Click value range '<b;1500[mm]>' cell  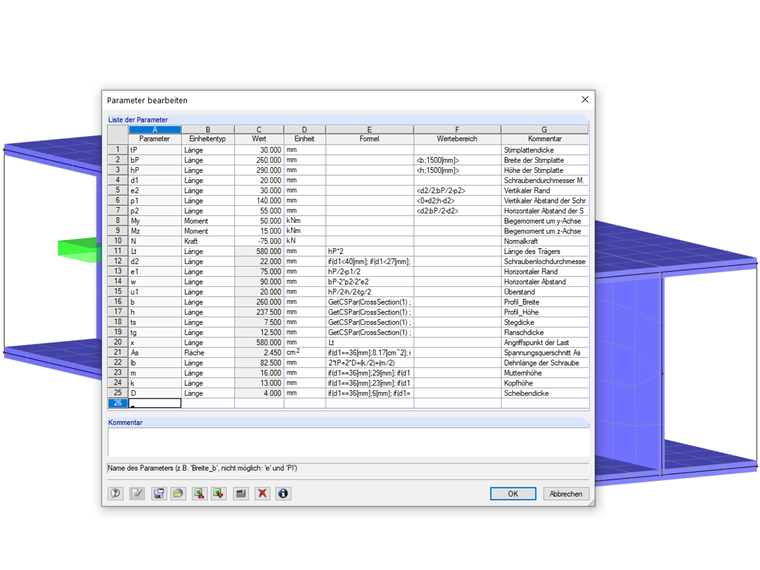tap(458, 160)
